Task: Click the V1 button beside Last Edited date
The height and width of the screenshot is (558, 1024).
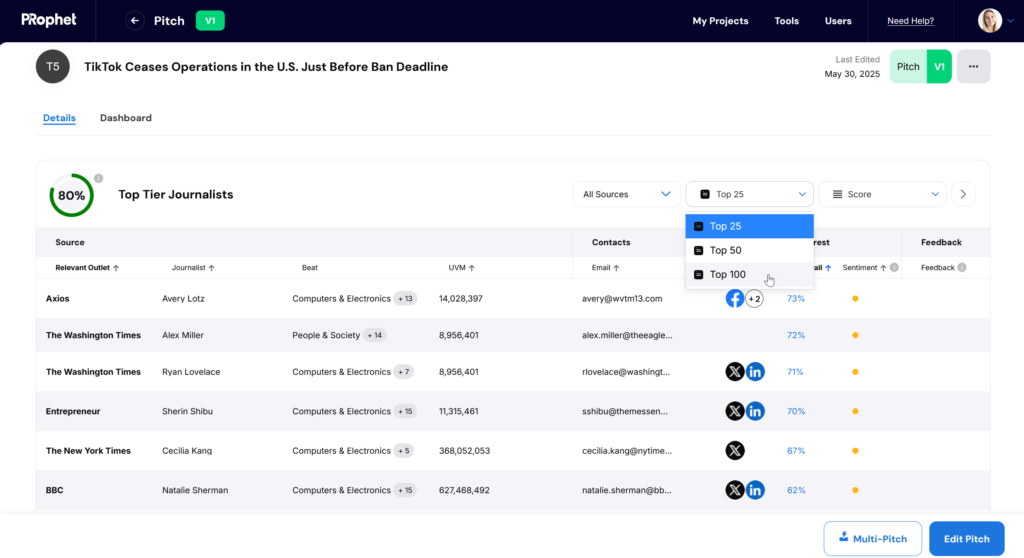Action: click(939, 67)
